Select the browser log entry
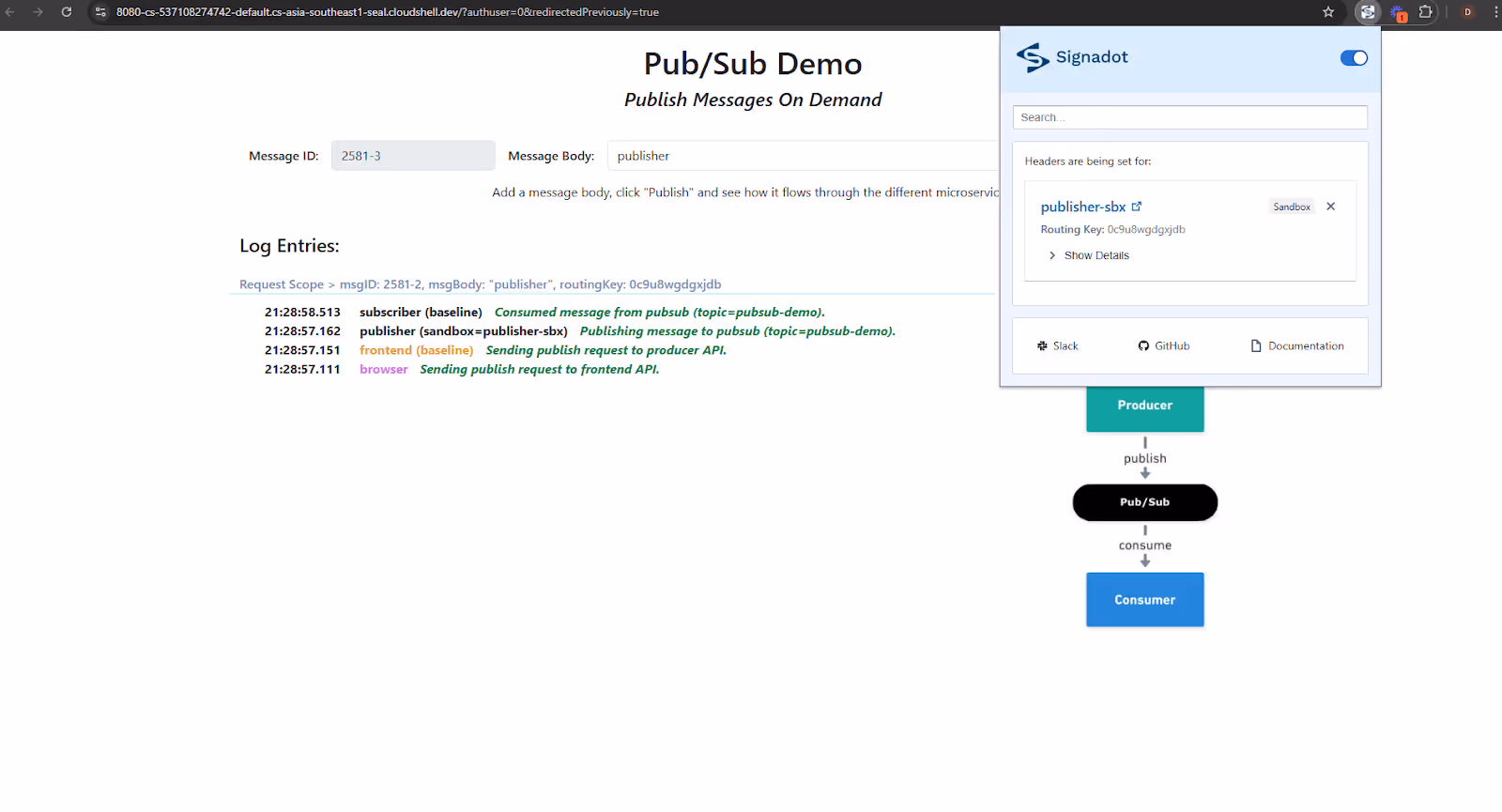Screen dimensions: 1502x812 462,369
